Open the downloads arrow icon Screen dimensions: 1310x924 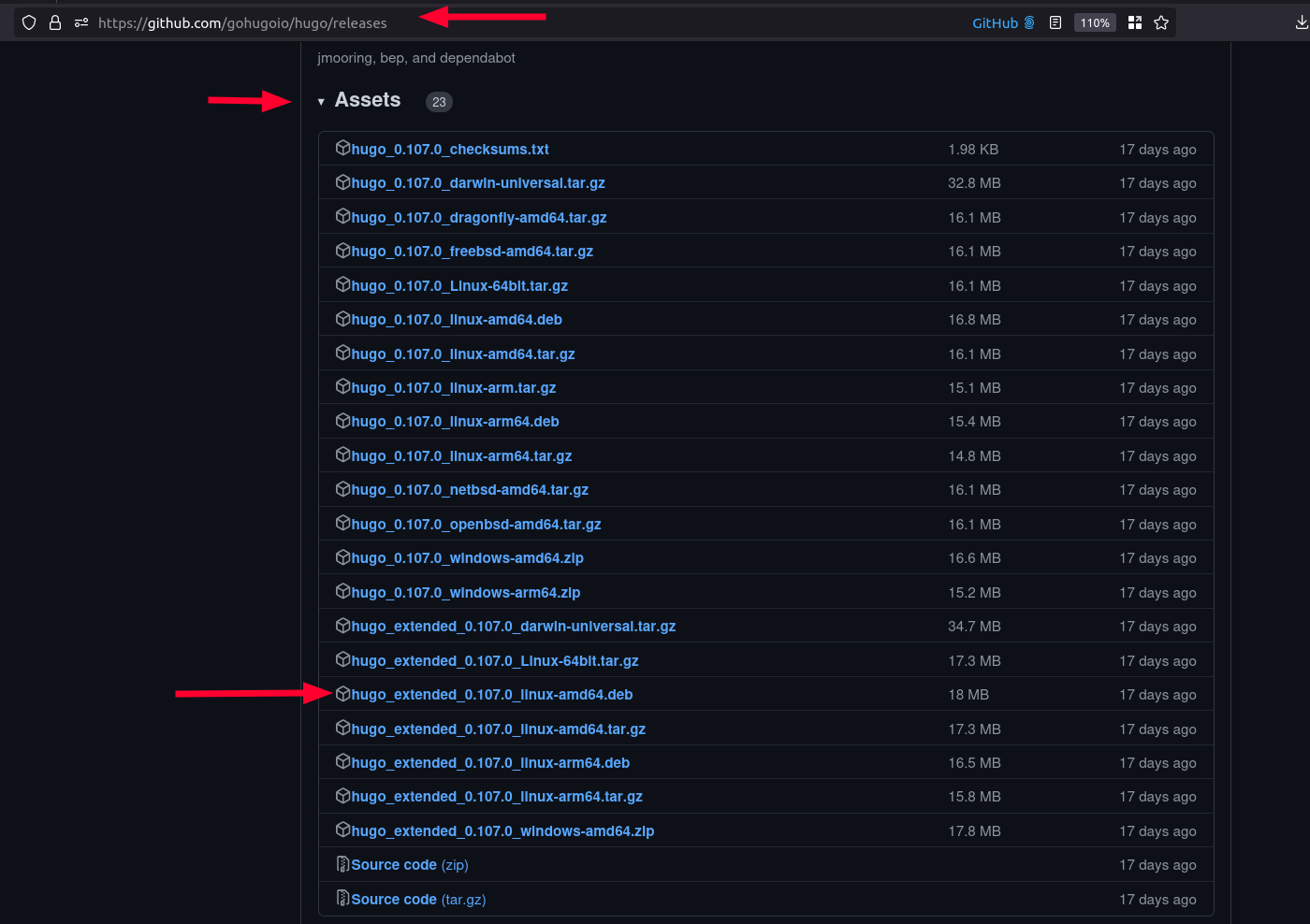(x=1302, y=22)
